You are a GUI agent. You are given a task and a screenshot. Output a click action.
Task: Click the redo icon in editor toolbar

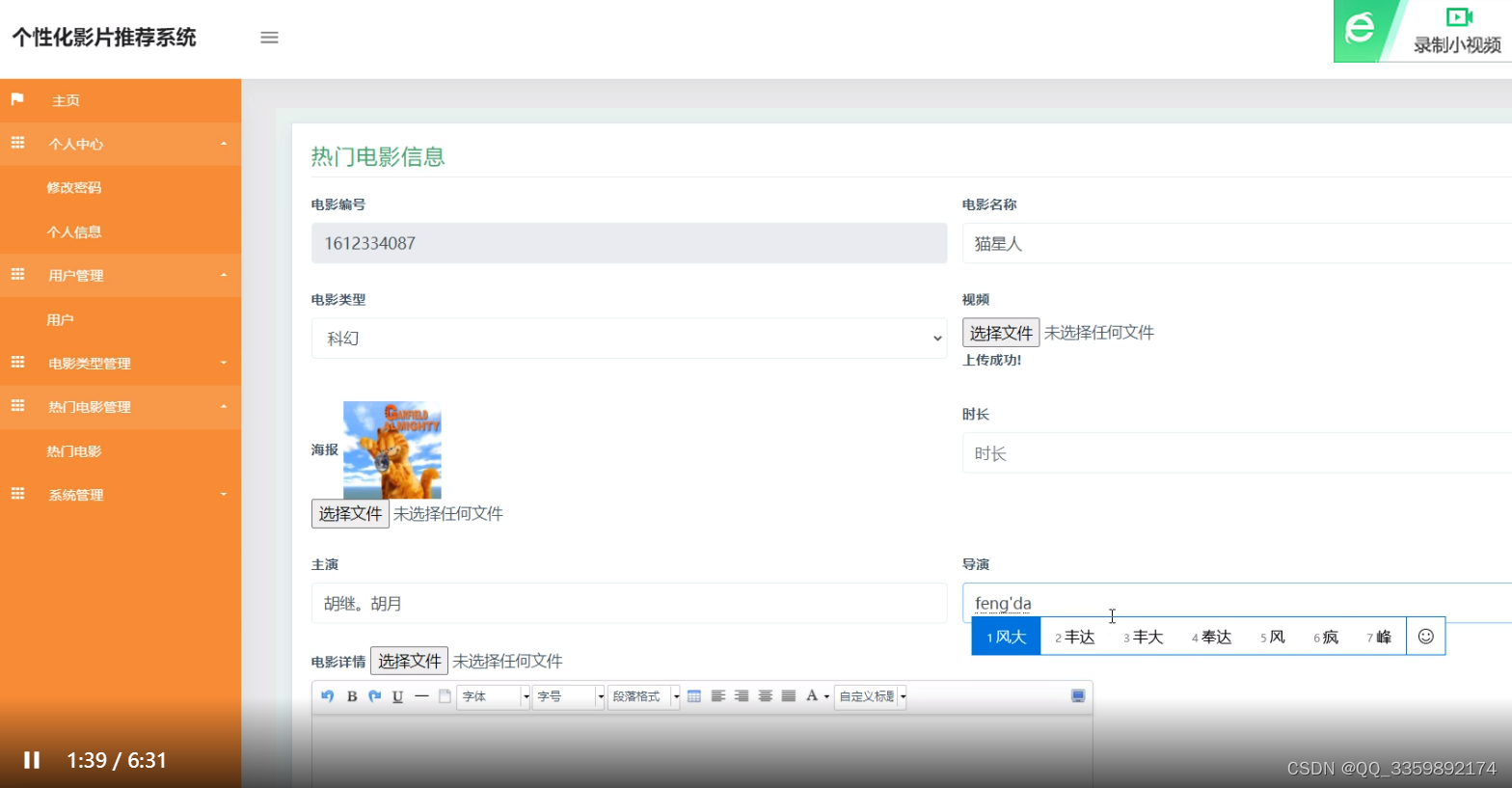coord(375,696)
